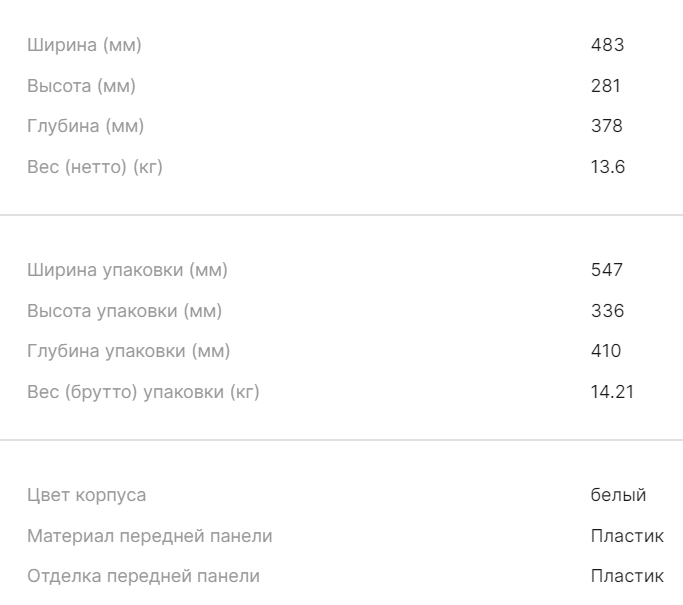The image size is (683, 605).
Task: Select the depth value 378
Action: (x=607, y=126)
